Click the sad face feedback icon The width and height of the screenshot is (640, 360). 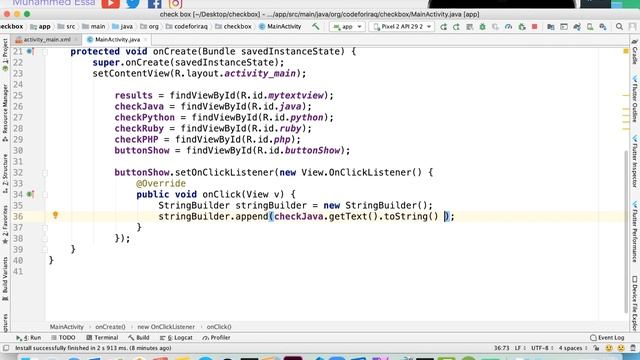point(621,348)
